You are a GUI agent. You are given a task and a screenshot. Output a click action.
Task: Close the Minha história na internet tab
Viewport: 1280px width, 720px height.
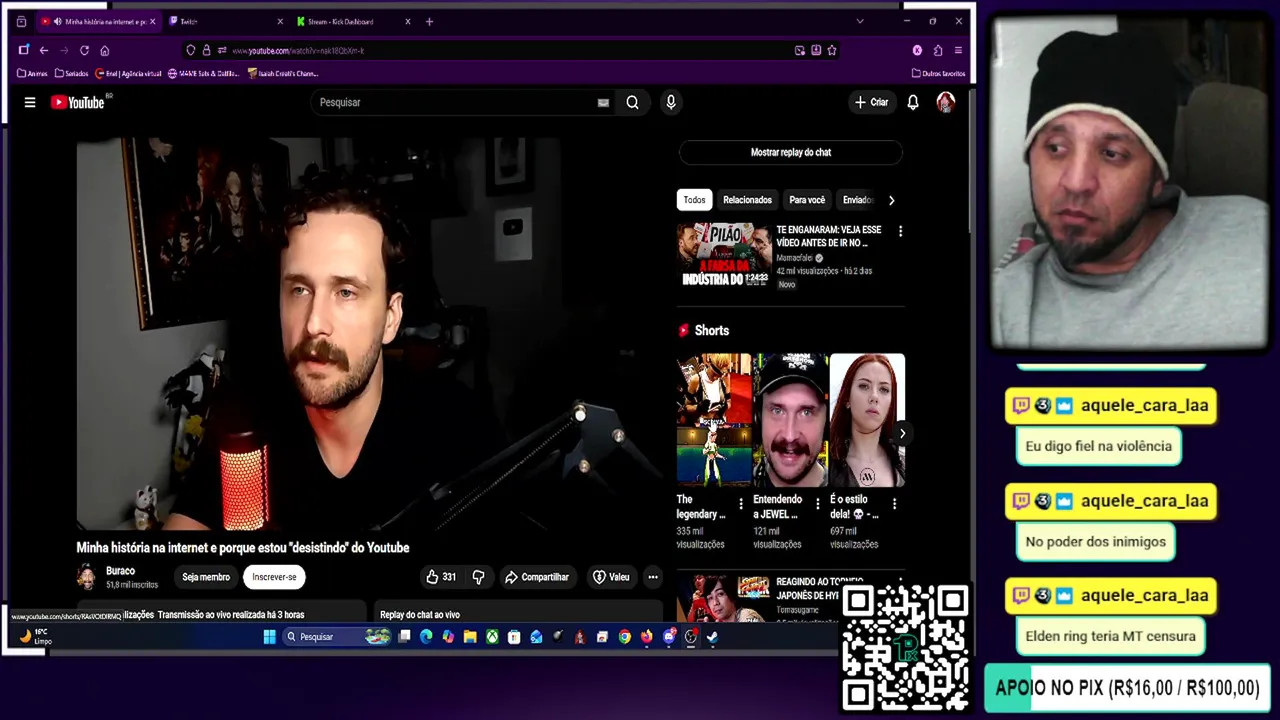152,21
